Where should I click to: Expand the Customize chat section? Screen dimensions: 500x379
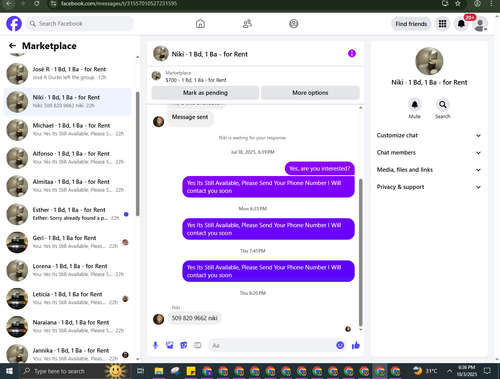[x=429, y=135]
